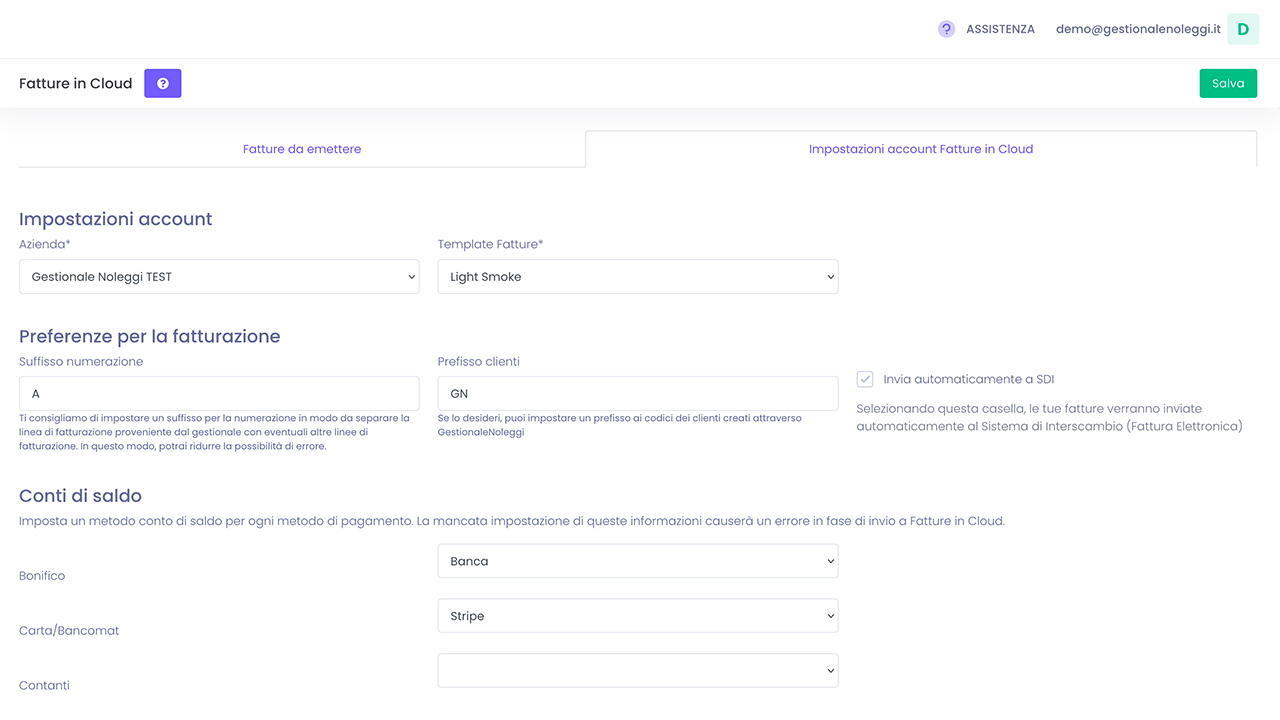
Task: Open the user avatar D icon
Action: coord(1243,29)
